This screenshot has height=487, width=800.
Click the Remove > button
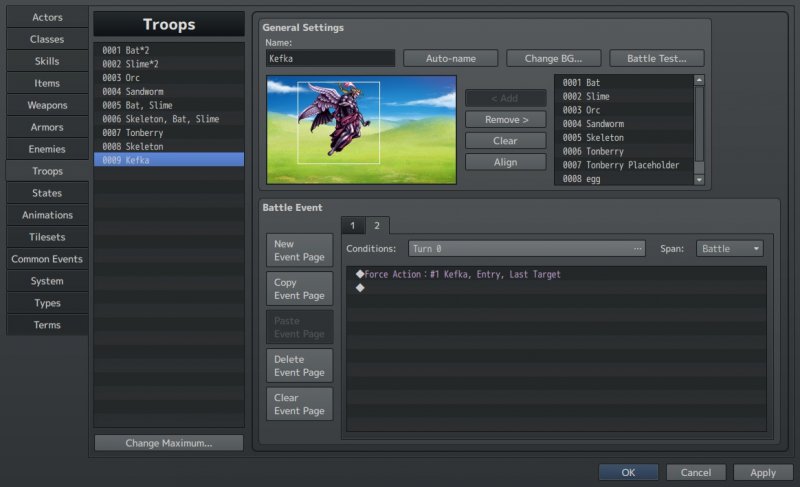506,119
